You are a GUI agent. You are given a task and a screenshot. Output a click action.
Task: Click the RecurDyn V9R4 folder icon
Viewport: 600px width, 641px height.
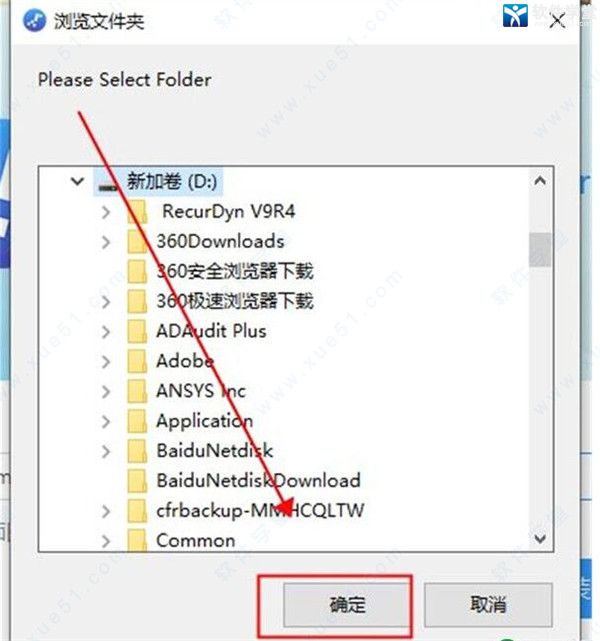pyautogui.click(x=137, y=212)
